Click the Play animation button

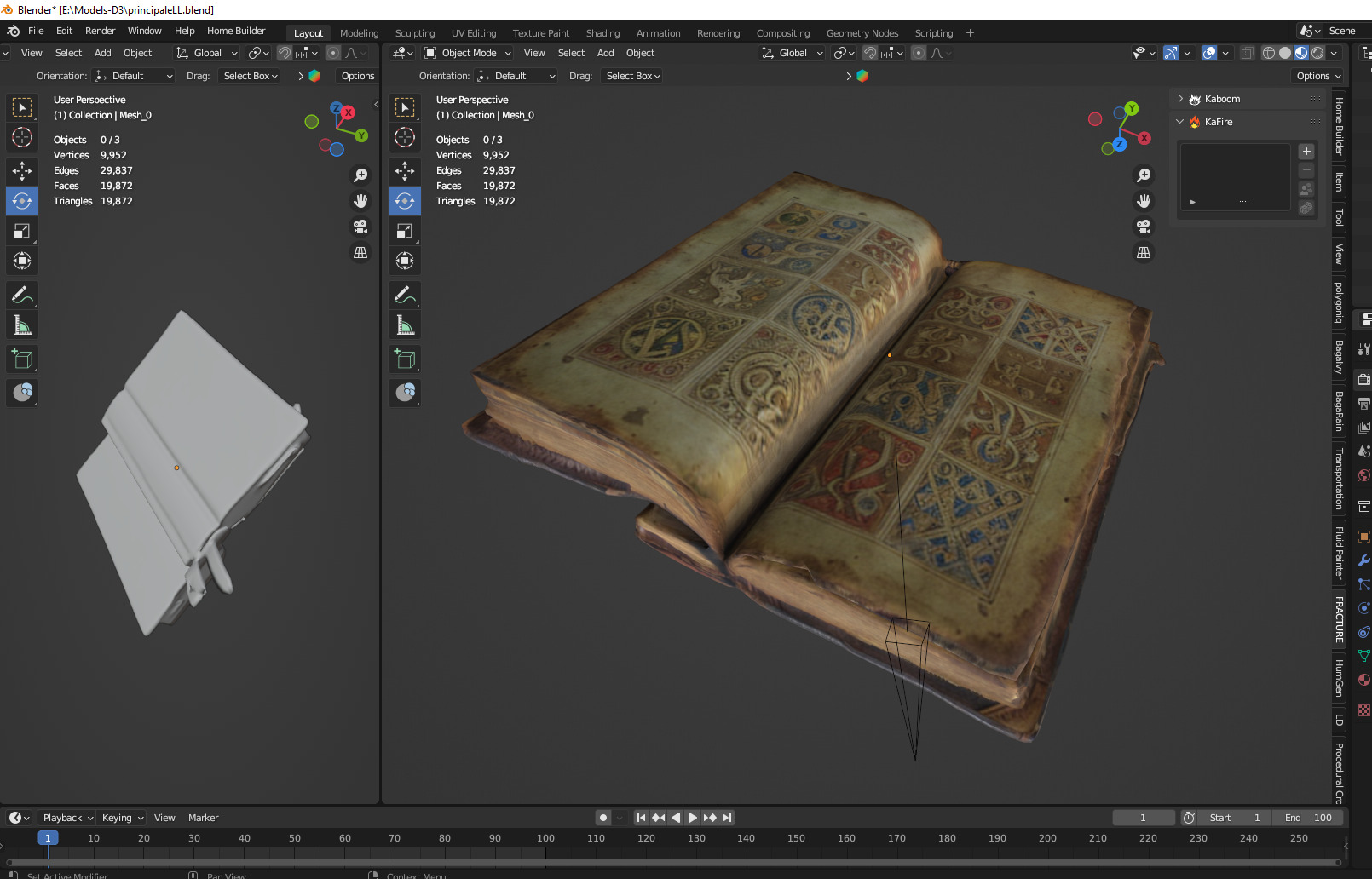693,818
